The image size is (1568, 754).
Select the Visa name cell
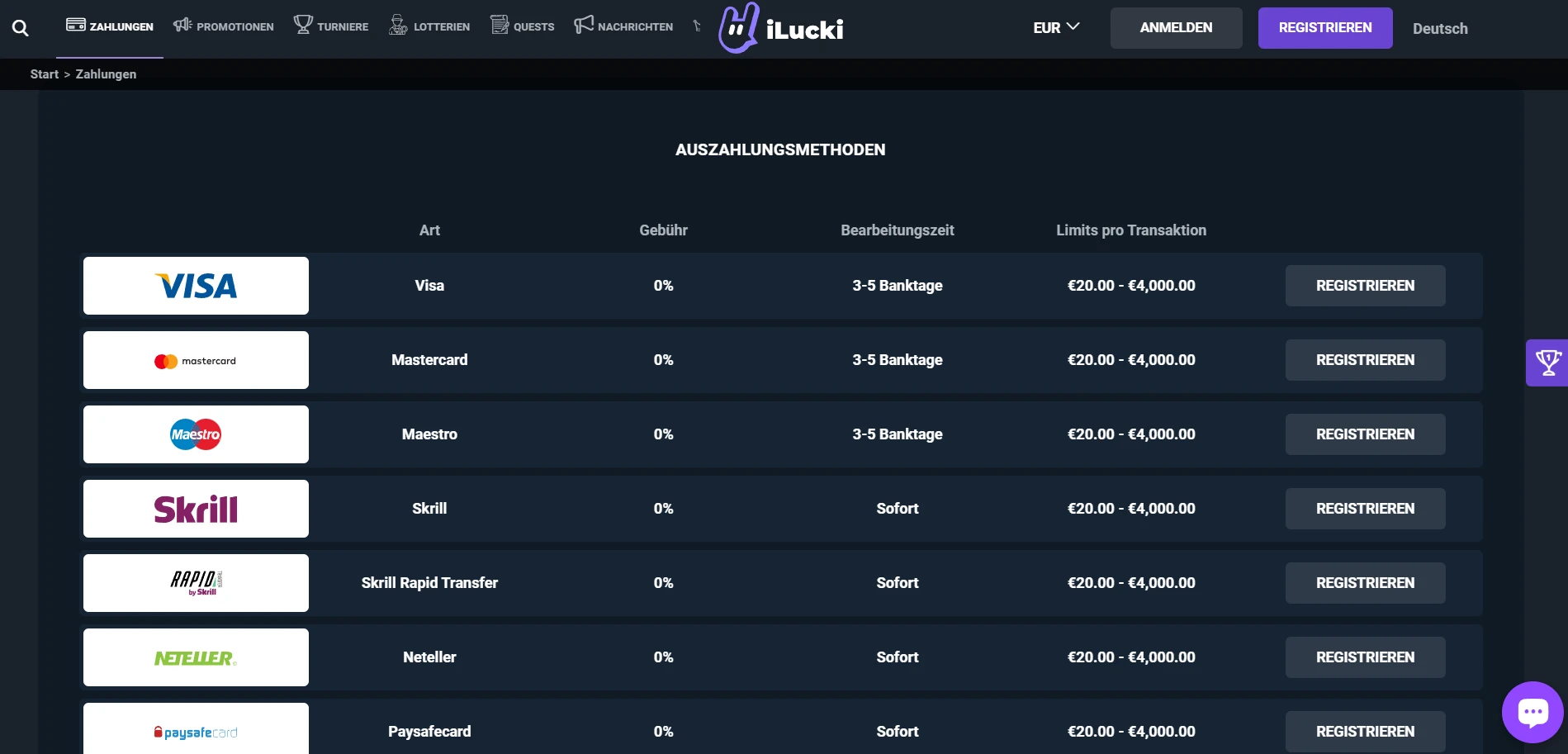point(429,286)
